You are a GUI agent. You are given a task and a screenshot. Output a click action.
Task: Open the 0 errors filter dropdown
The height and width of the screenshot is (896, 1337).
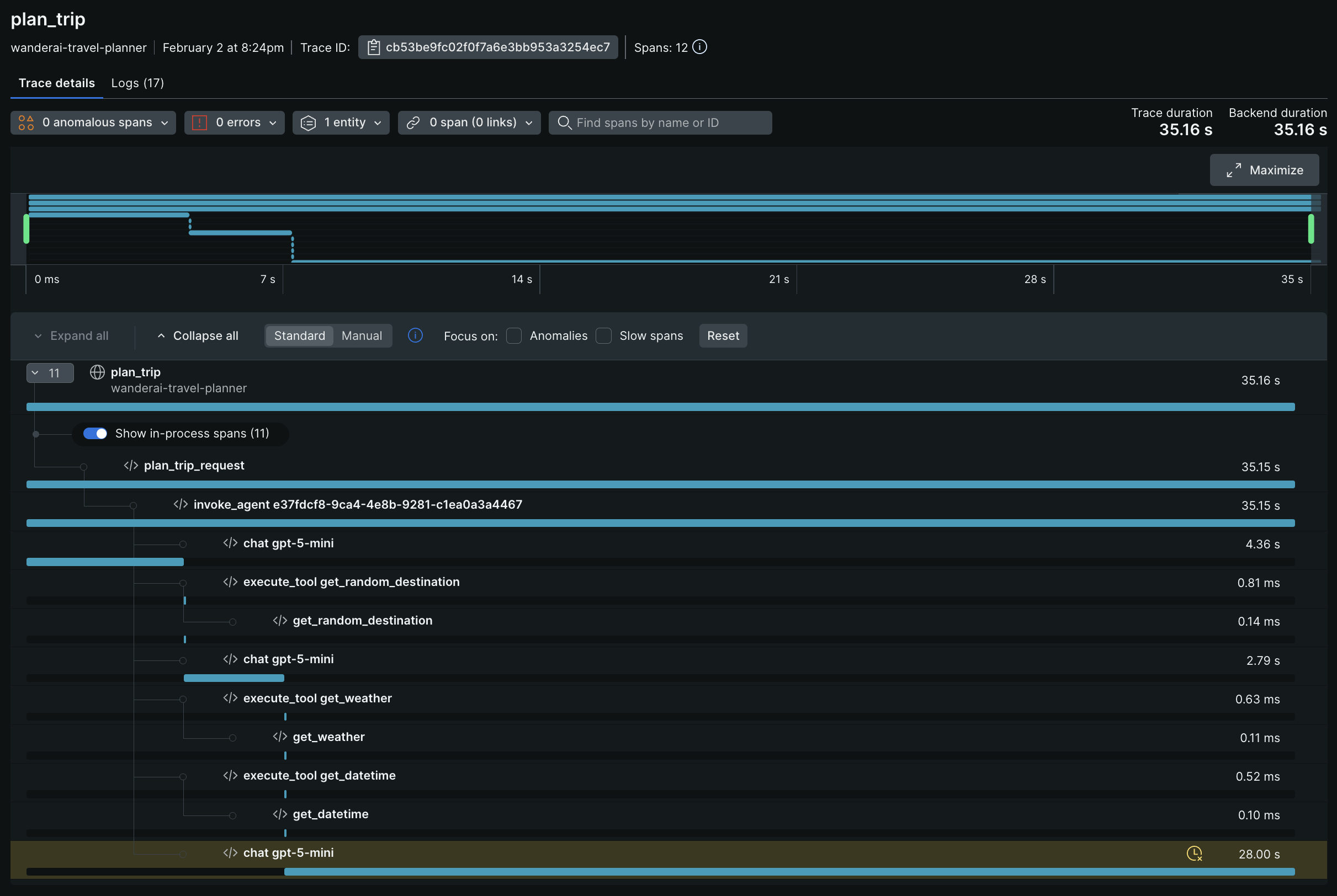coord(235,123)
